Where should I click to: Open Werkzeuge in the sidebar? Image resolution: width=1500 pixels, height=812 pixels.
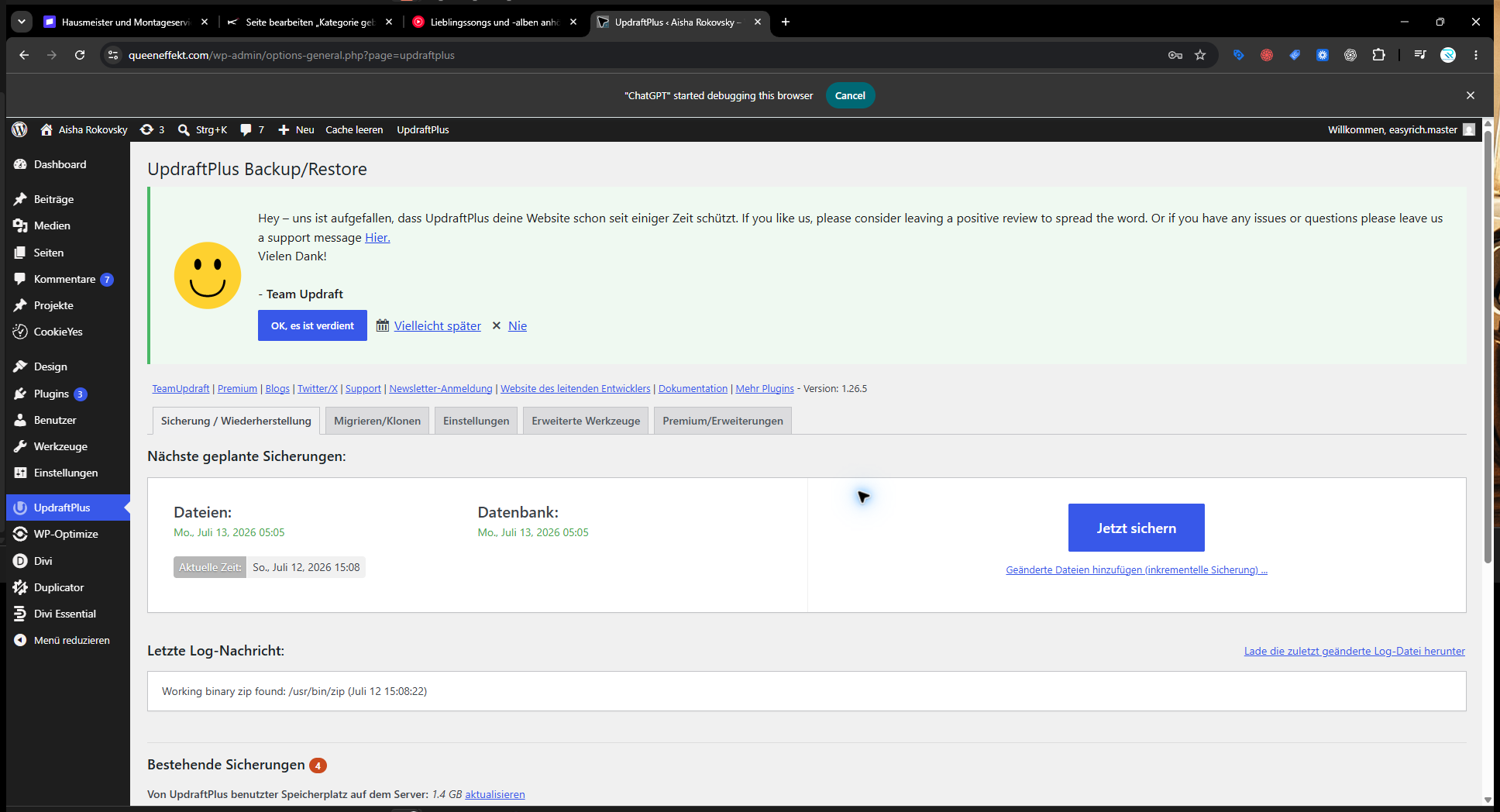(x=60, y=446)
